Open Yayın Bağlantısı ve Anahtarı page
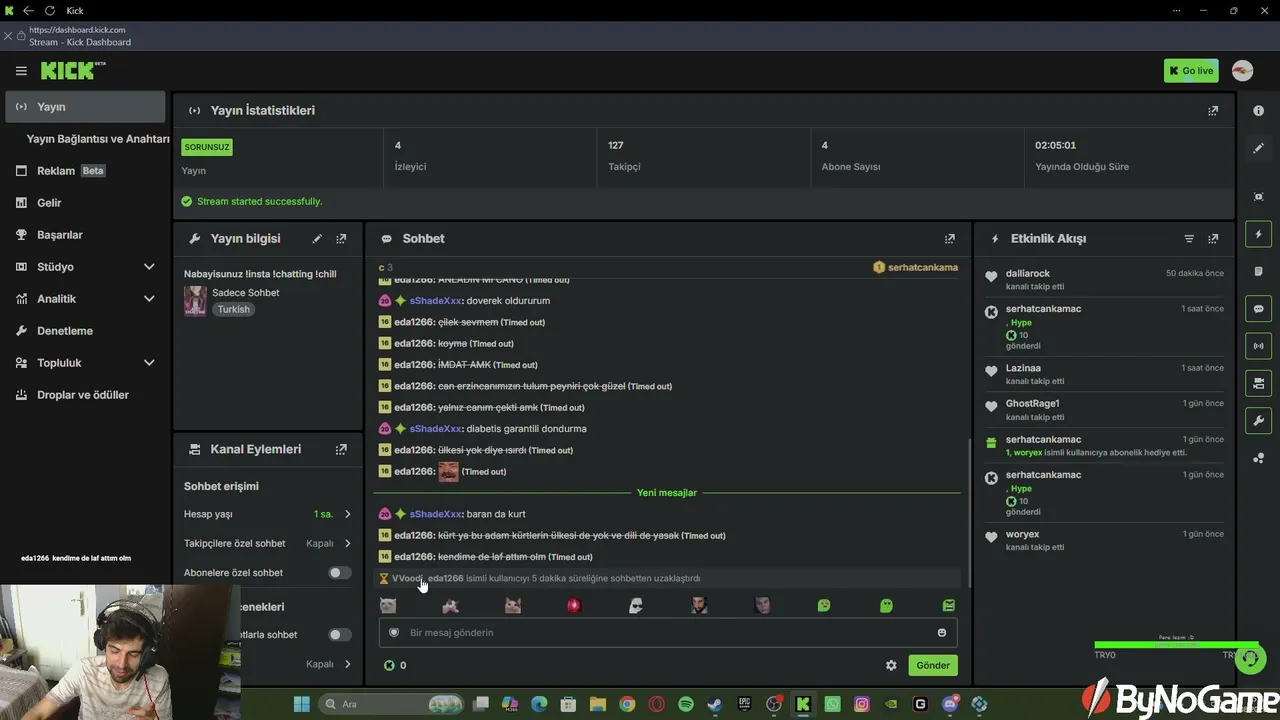Viewport: 1280px width, 720px height. [x=98, y=139]
